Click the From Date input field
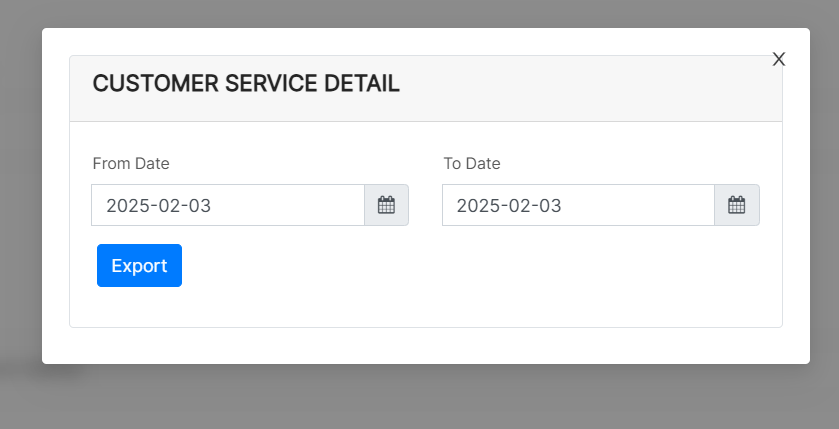This screenshot has height=429, width=839. (228, 205)
